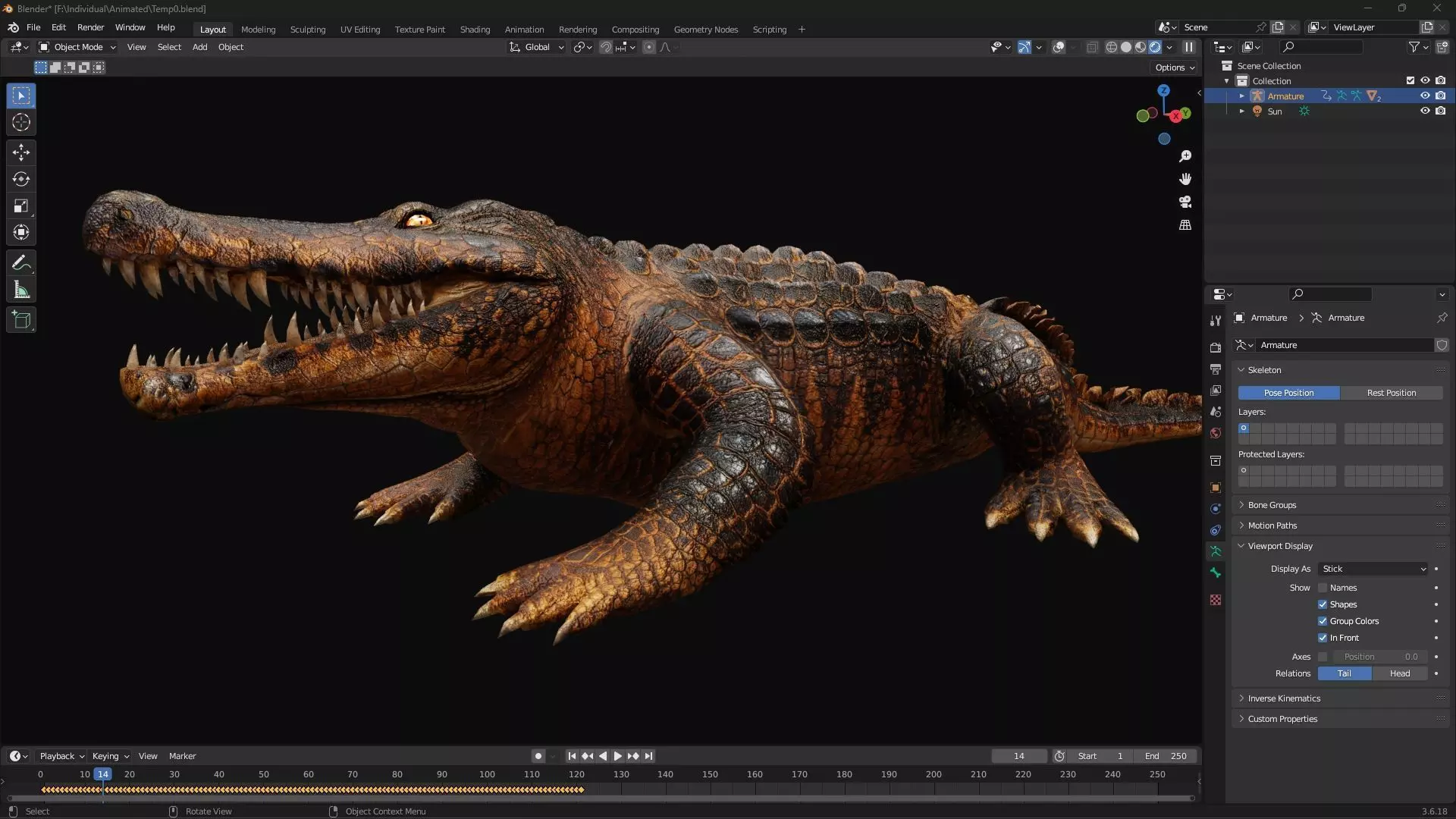Toggle viewport overlays button
The image size is (1456, 819).
(x=1059, y=47)
